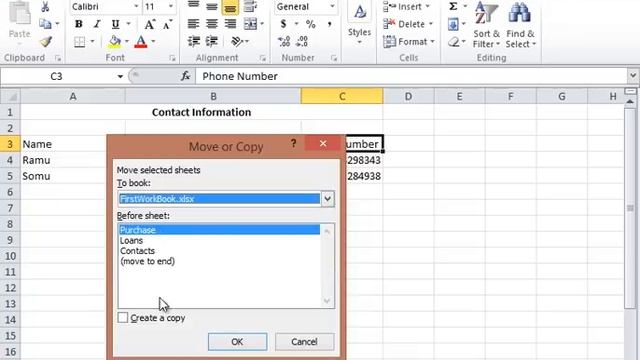Click the Copy icon in Clipboard
The width and height of the screenshot is (640, 360).
pyautogui.click(x=45, y=24)
